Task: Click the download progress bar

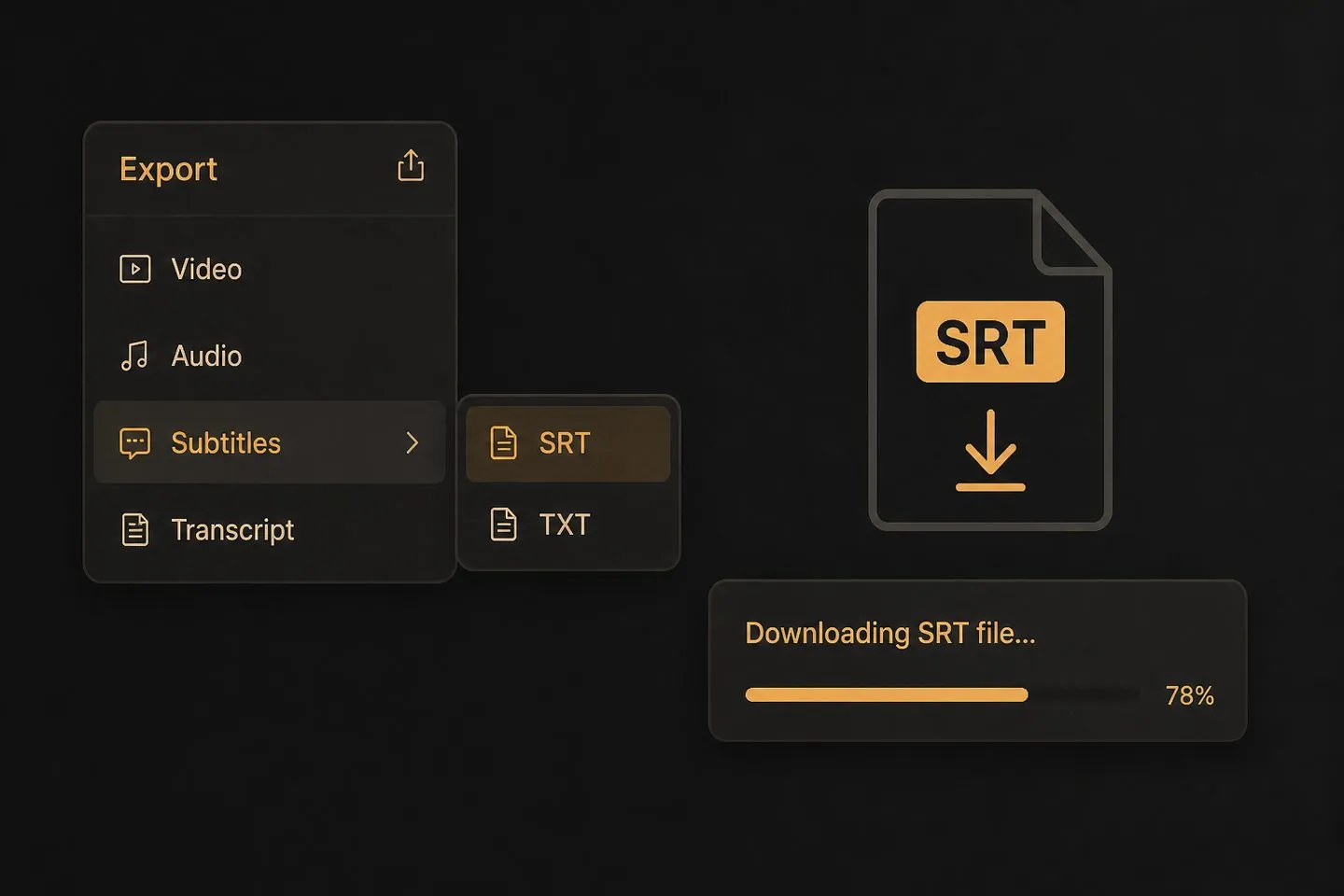Action: 943,694
